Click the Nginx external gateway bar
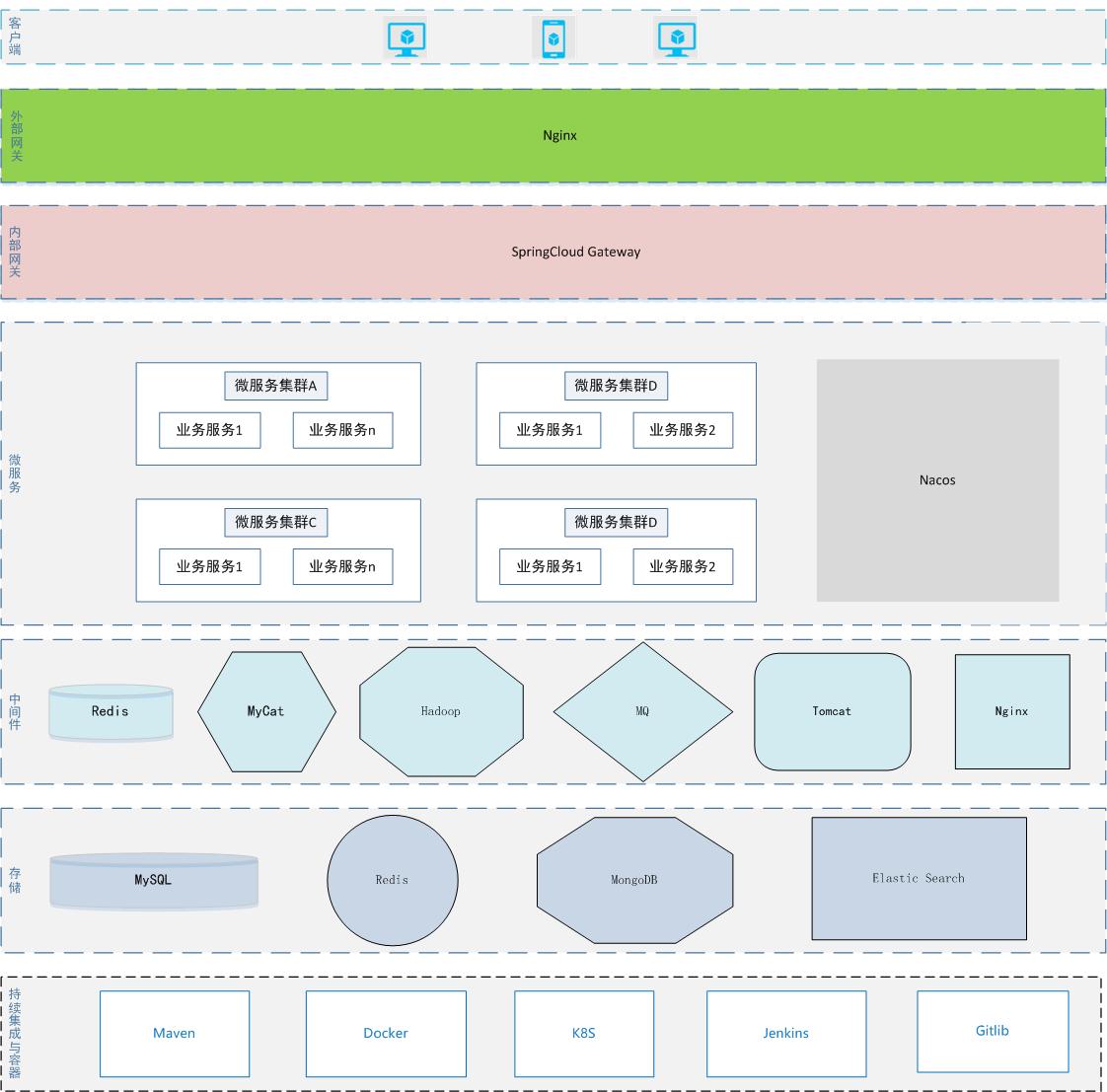The width and height of the screenshot is (1107, 1092). (x=557, y=135)
